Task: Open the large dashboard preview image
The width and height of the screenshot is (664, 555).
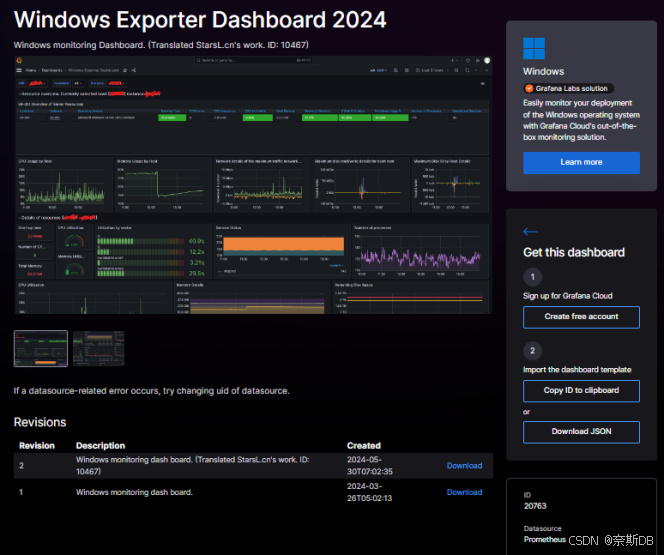Action: 253,185
